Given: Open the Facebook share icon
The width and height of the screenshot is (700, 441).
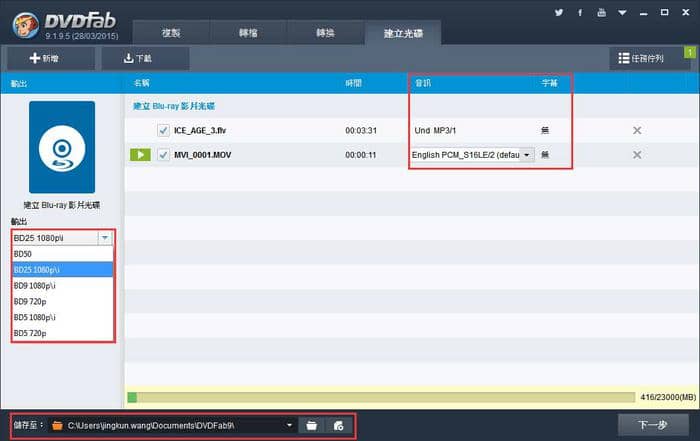Looking at the screenshot, I should pyautogui.click(x=580, y=12).
